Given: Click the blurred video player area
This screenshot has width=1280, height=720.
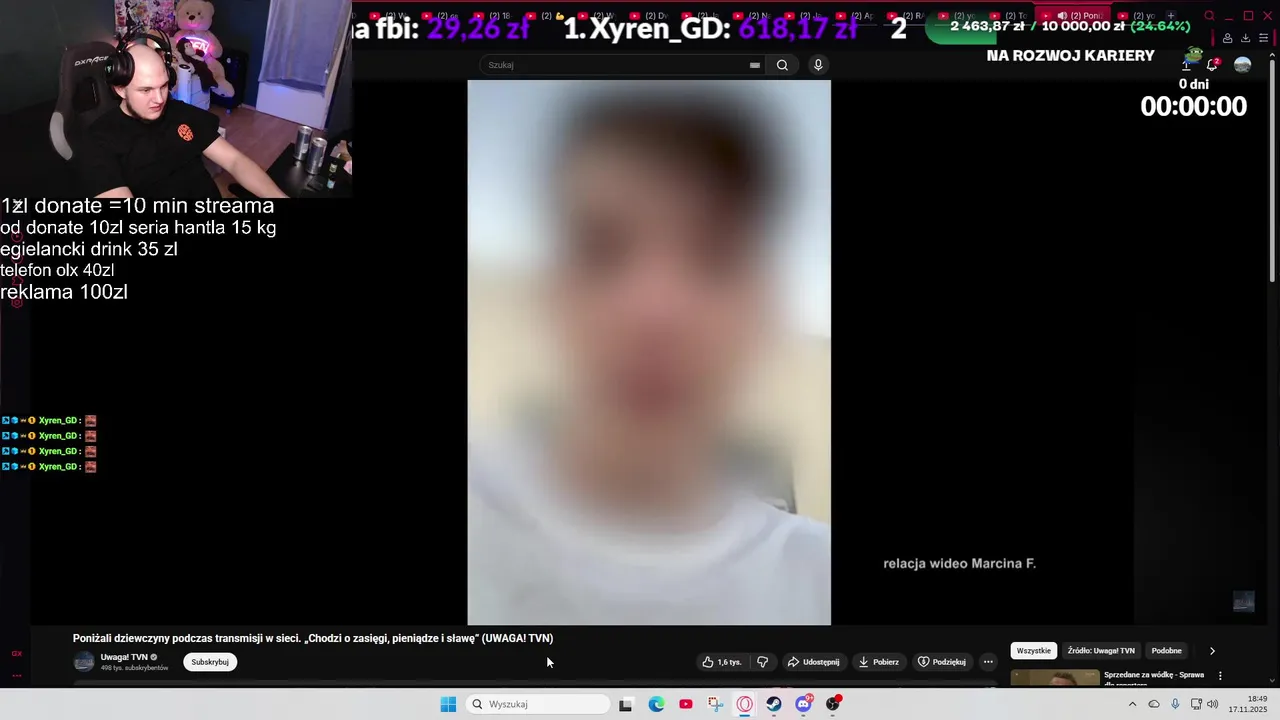Looking at the screenshot, I should (649, 352).
